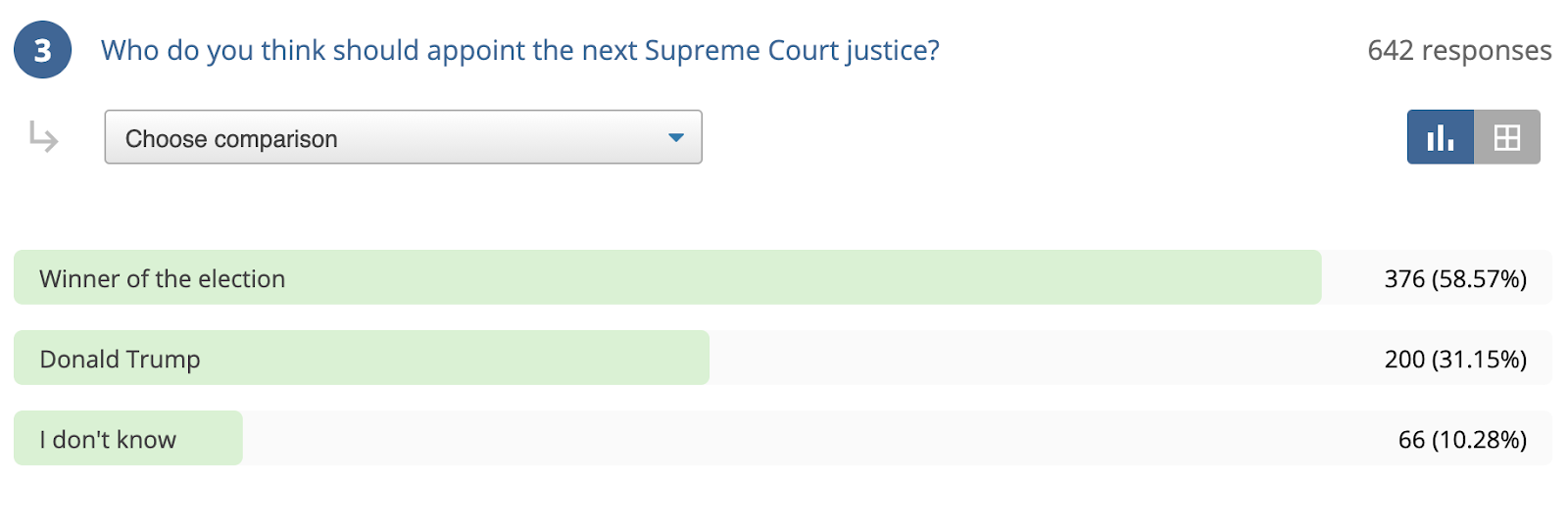1568x532 pixels.
Task: Click Choose comparison placeholder text
Action: point(231,139)
